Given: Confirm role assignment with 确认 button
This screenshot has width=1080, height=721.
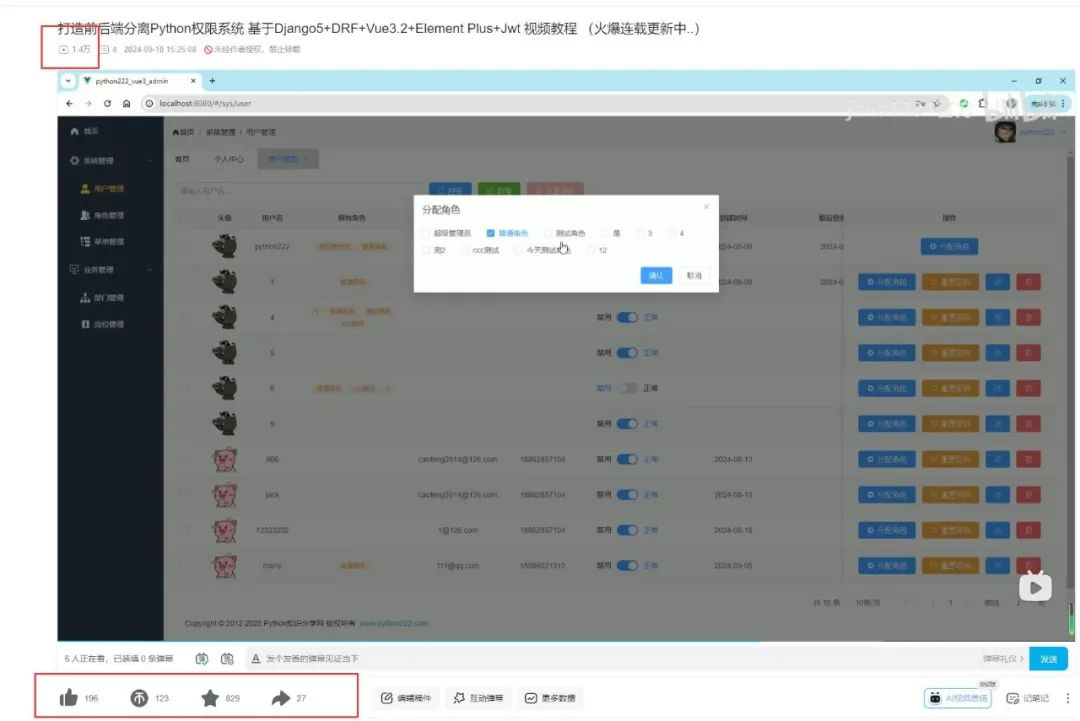Looking at the screenshot, I should point(656,275).
